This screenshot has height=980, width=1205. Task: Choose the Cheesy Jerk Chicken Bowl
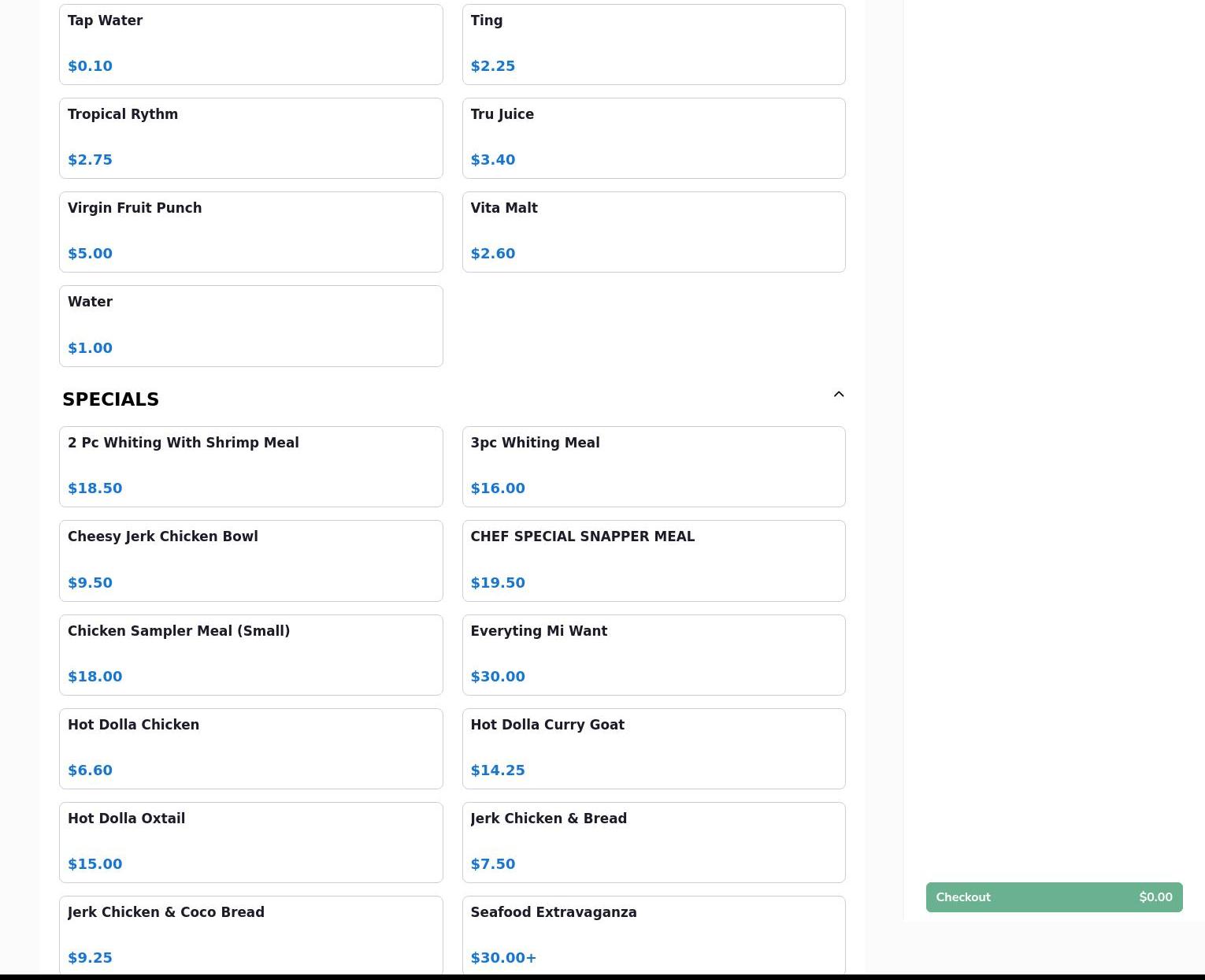(251, 561)
